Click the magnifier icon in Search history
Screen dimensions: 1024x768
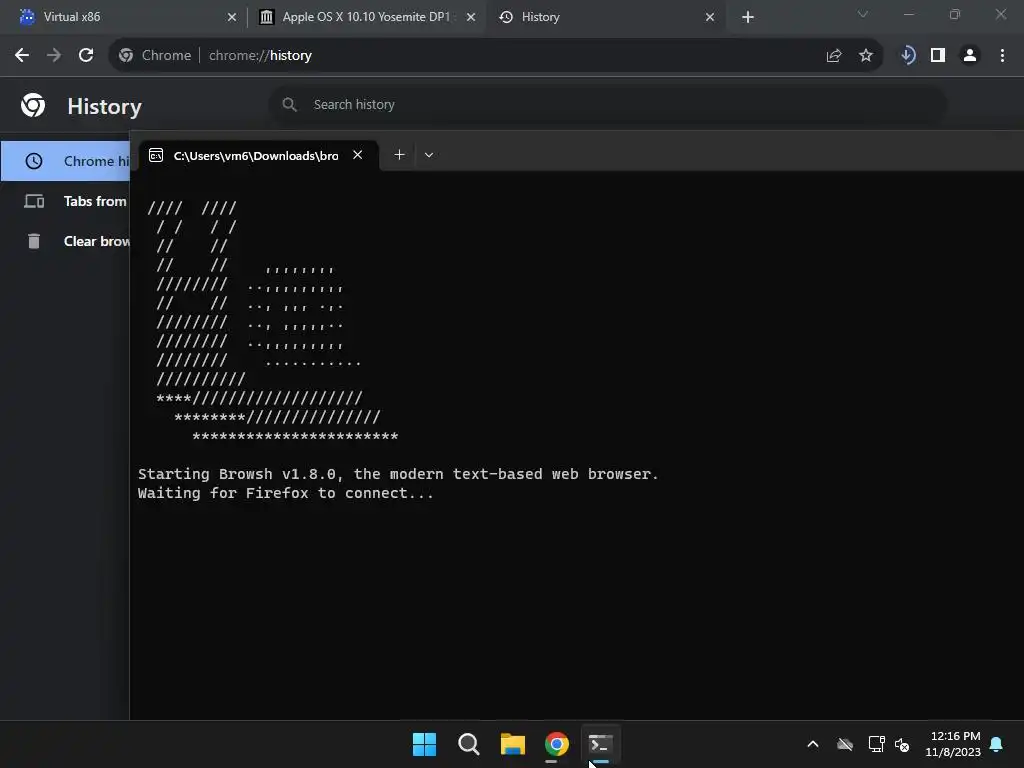289,104
